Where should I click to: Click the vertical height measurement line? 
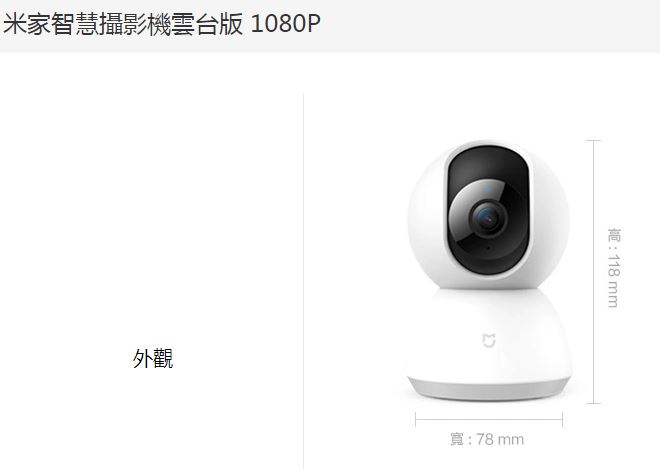pyautogui.click(x=593, y=272)
